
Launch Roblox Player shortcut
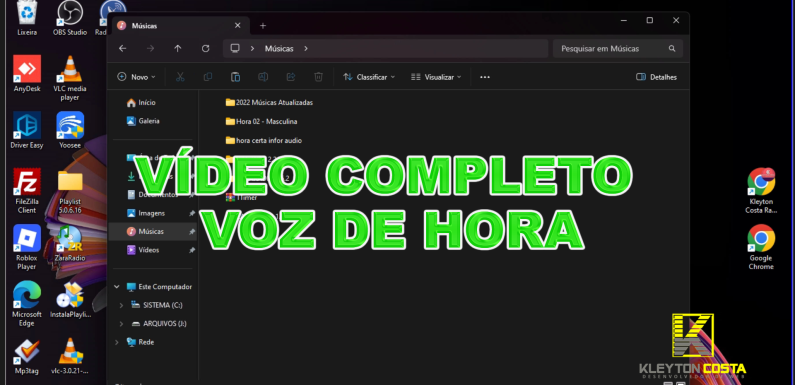pos(27,247)
